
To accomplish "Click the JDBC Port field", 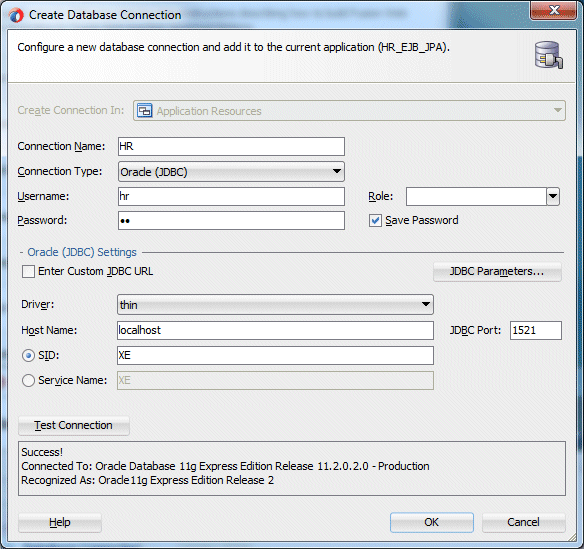I will [x=536, y=330].
